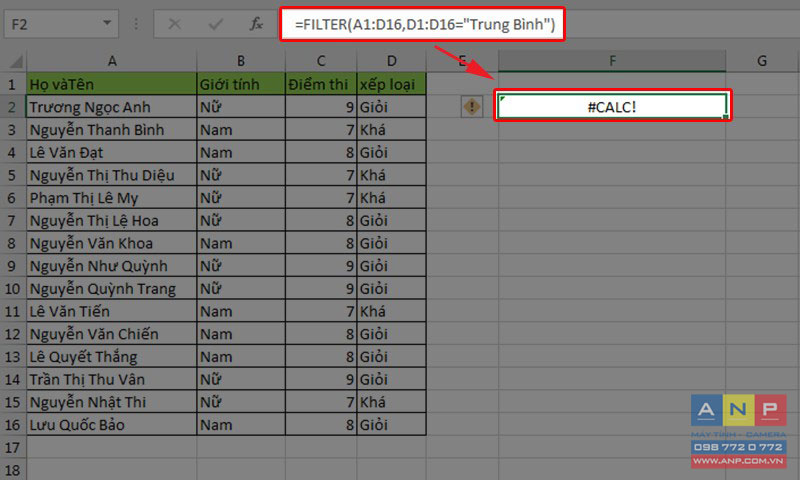Select cell 'Nguyễn Như Quỳnh'
Image resolution: width=800 pixels, height=480 pixels.
pos(112,266)
